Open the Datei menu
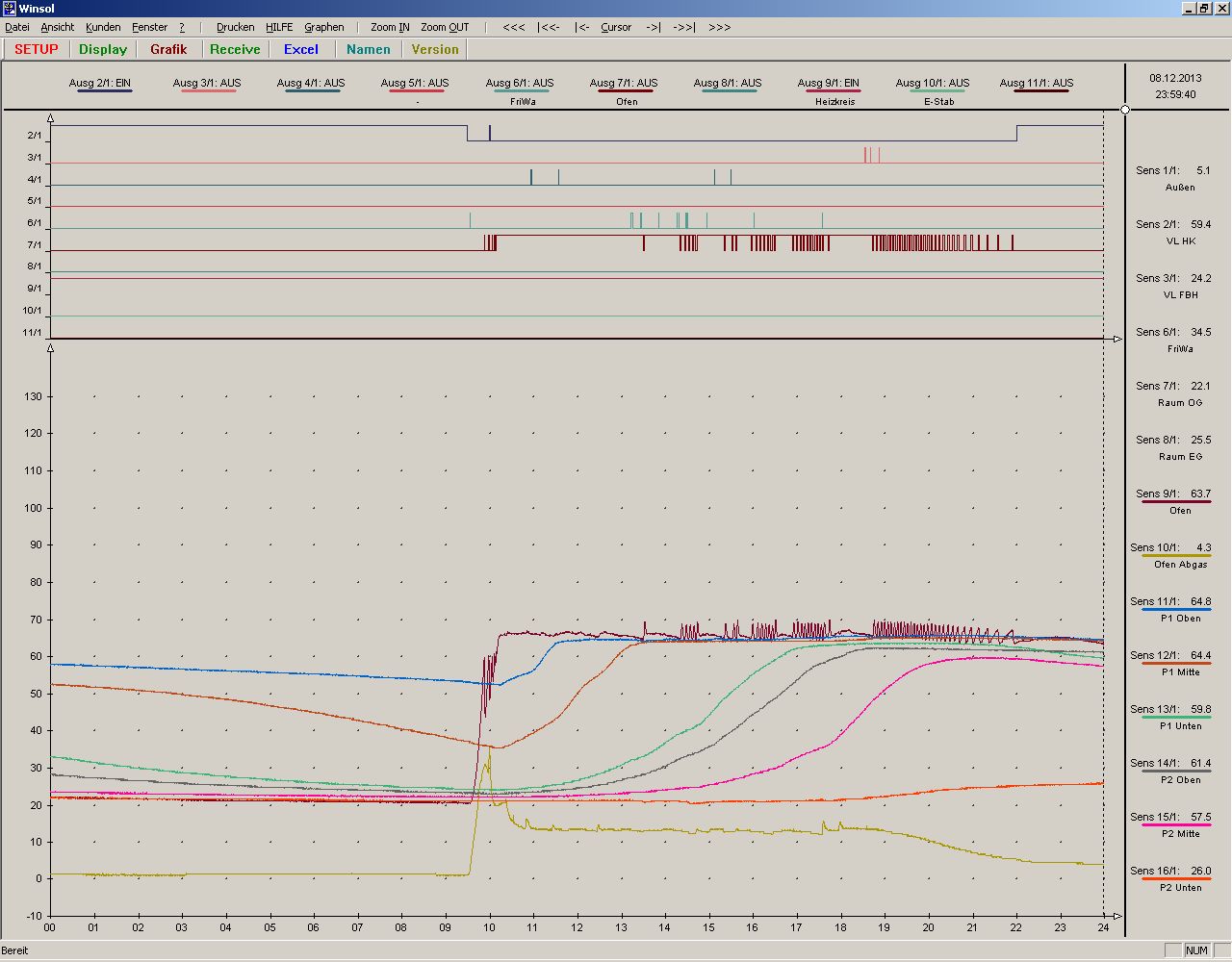This screenshot has width=1232, height=962. pos(17,27)
